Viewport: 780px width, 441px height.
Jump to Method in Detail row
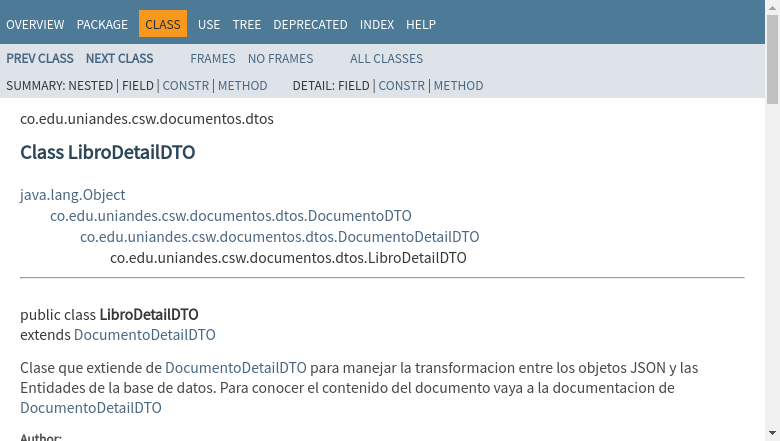pos(458,86)
